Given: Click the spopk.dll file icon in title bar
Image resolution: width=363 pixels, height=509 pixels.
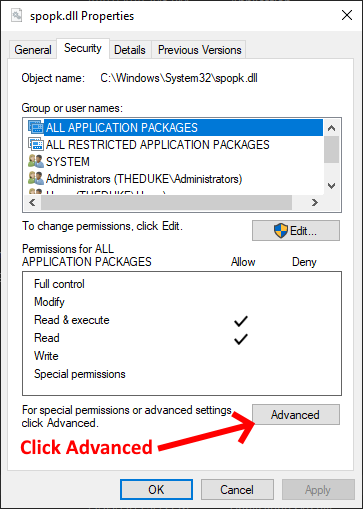Looking at the screenshot, I should tap(17, 15).
